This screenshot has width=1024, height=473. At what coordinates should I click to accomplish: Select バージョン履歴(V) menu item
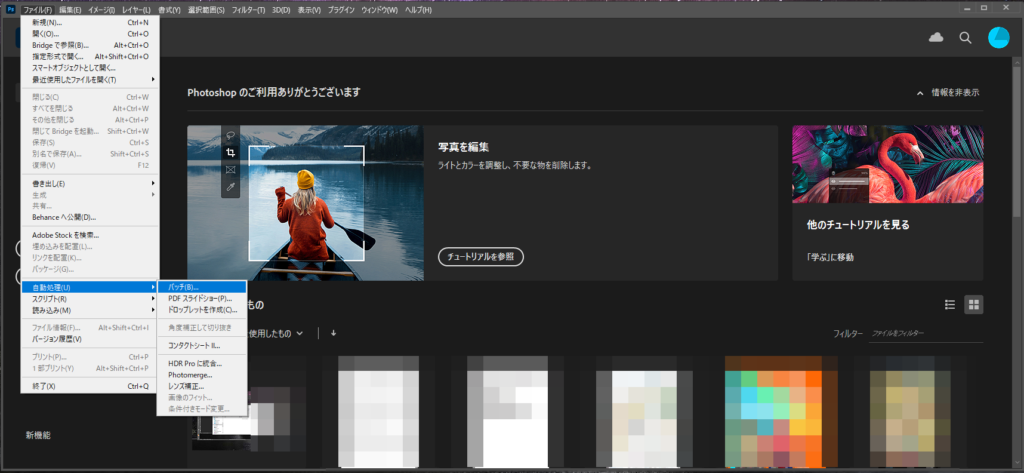coord(90,339)
